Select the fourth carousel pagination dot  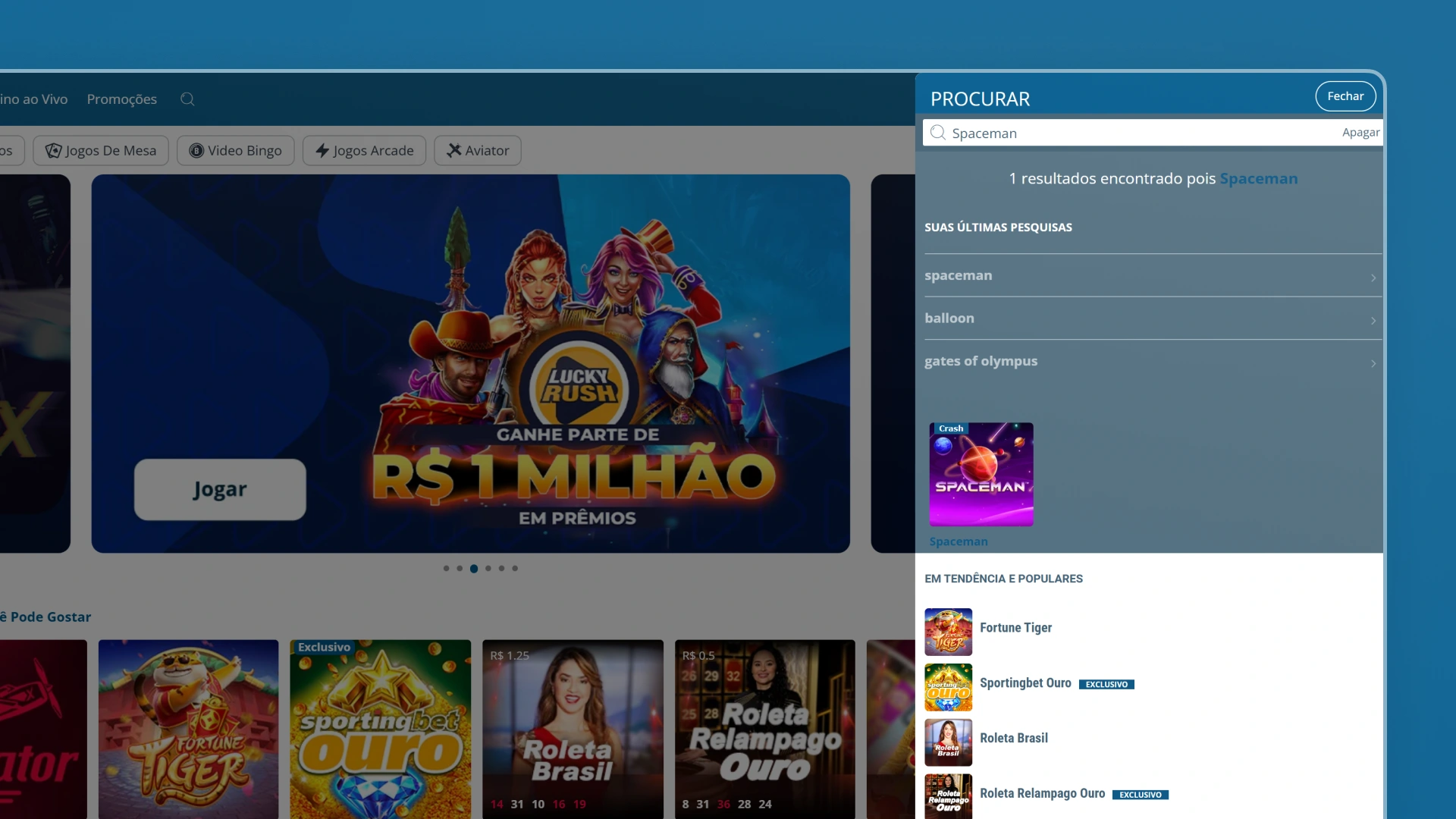point(488,568)
